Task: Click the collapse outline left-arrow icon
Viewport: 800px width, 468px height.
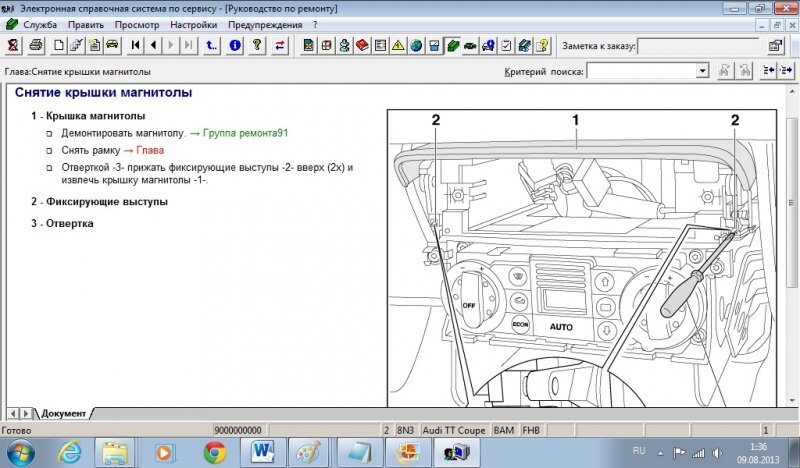Action: coord(768,70)
